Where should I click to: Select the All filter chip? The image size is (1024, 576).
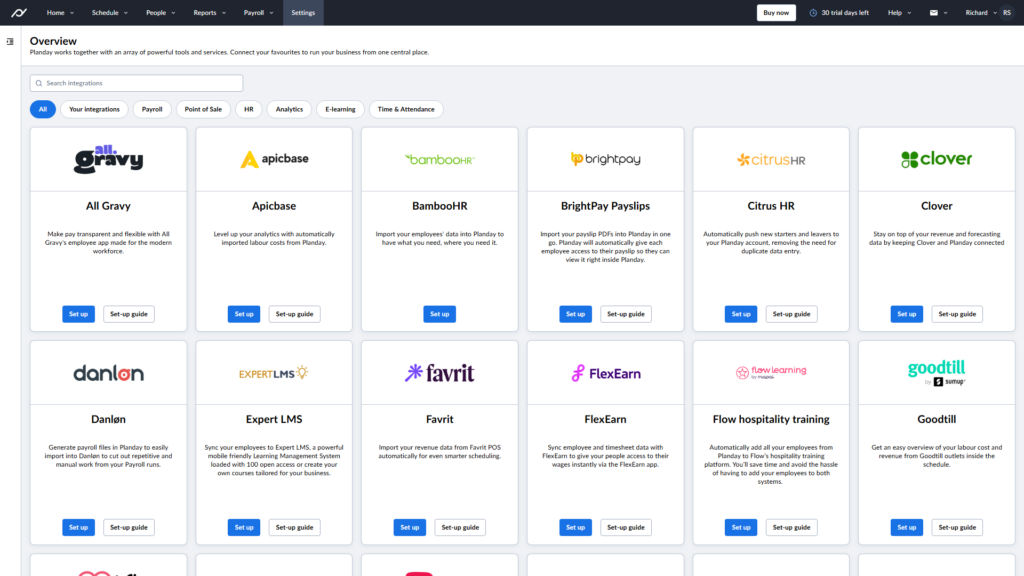42,109
